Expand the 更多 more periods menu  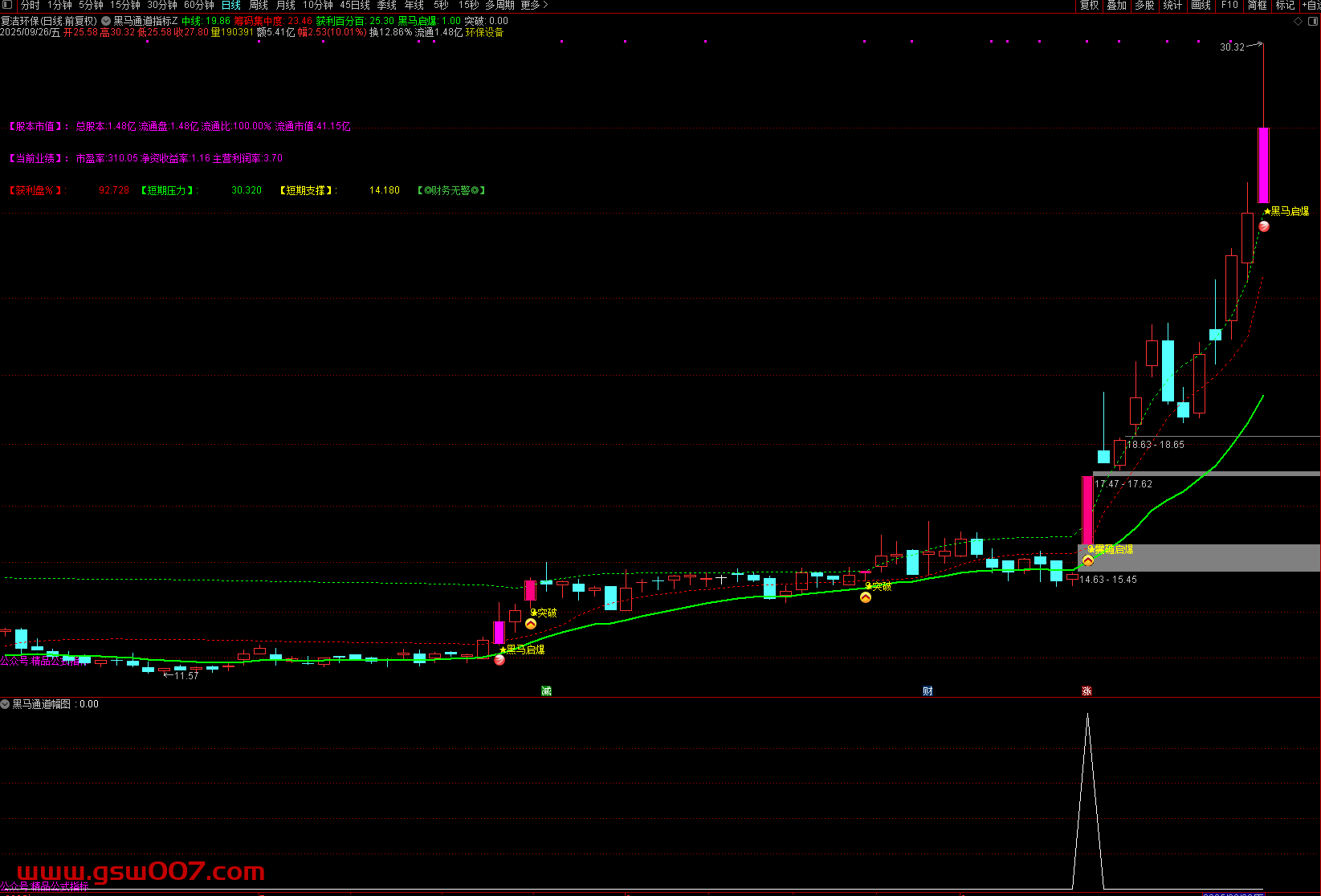(534, 5)
